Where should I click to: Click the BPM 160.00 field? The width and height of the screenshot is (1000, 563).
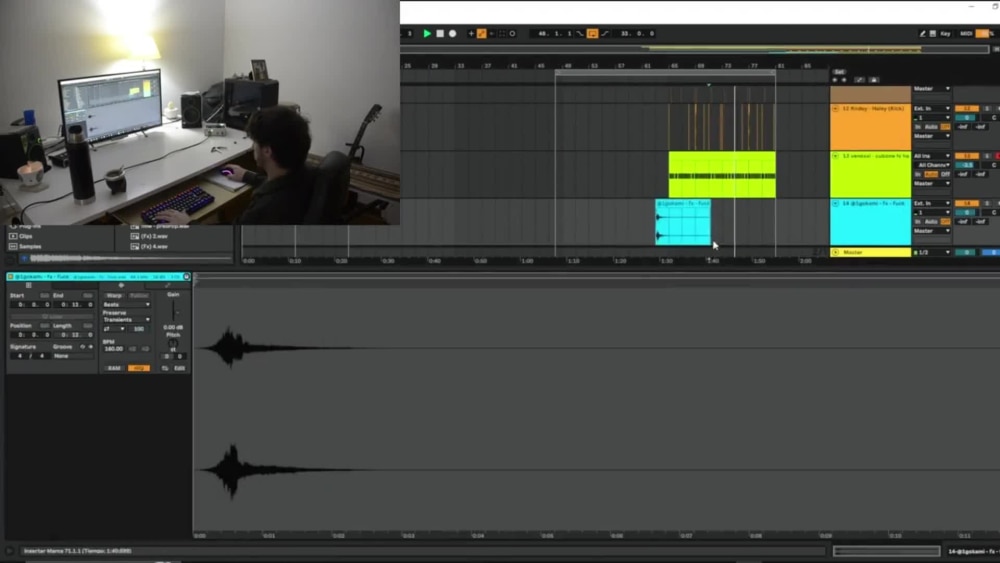(x=114, y=349)
